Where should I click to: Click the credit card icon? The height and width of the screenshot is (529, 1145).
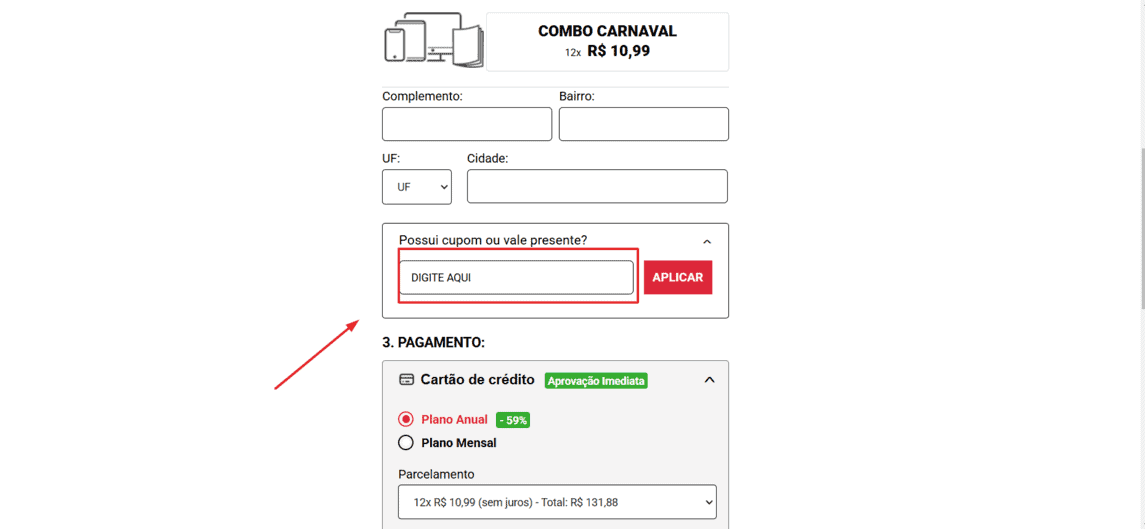[406, 380]
